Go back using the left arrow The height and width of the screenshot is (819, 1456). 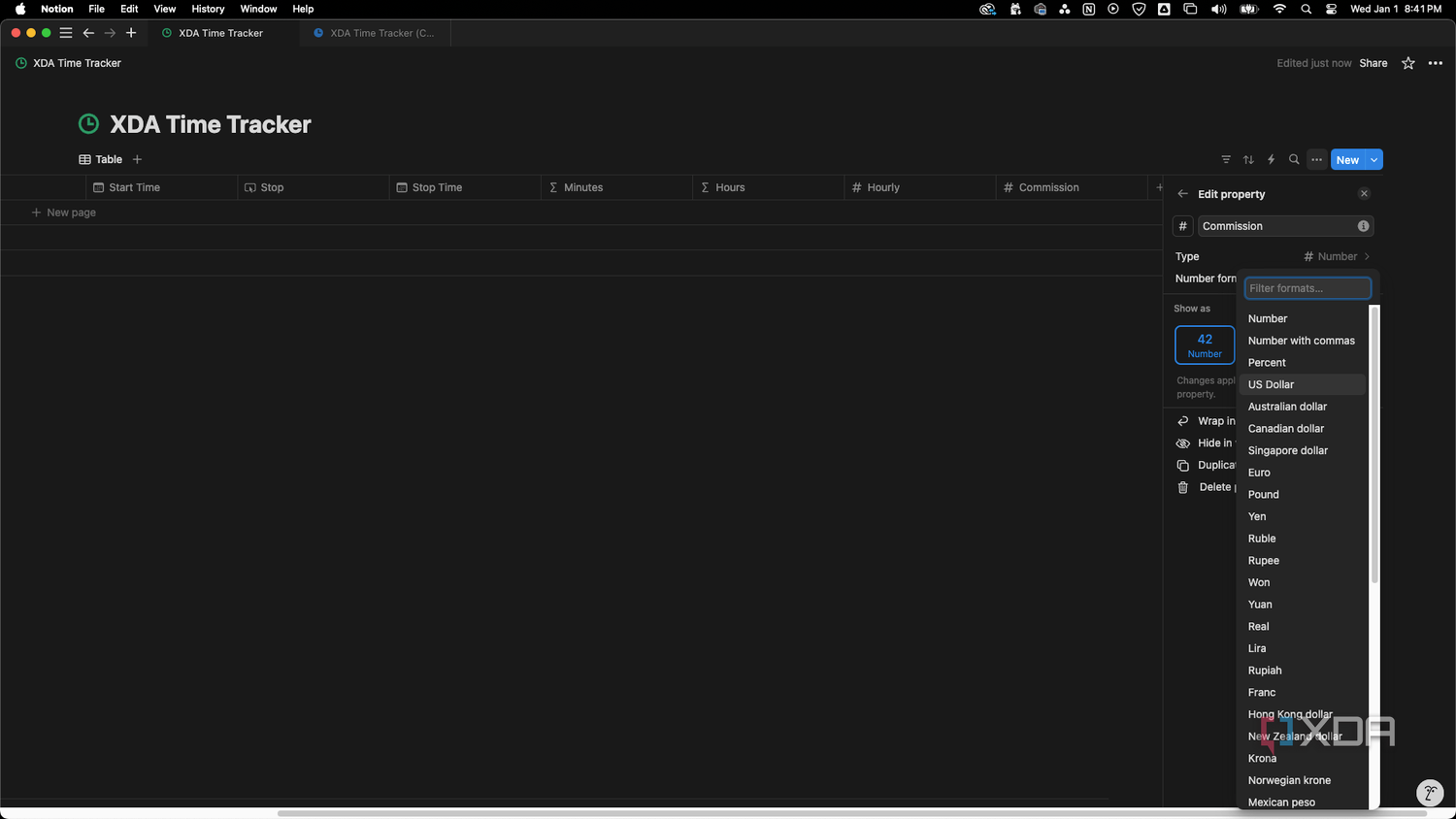tap(88, 33)
